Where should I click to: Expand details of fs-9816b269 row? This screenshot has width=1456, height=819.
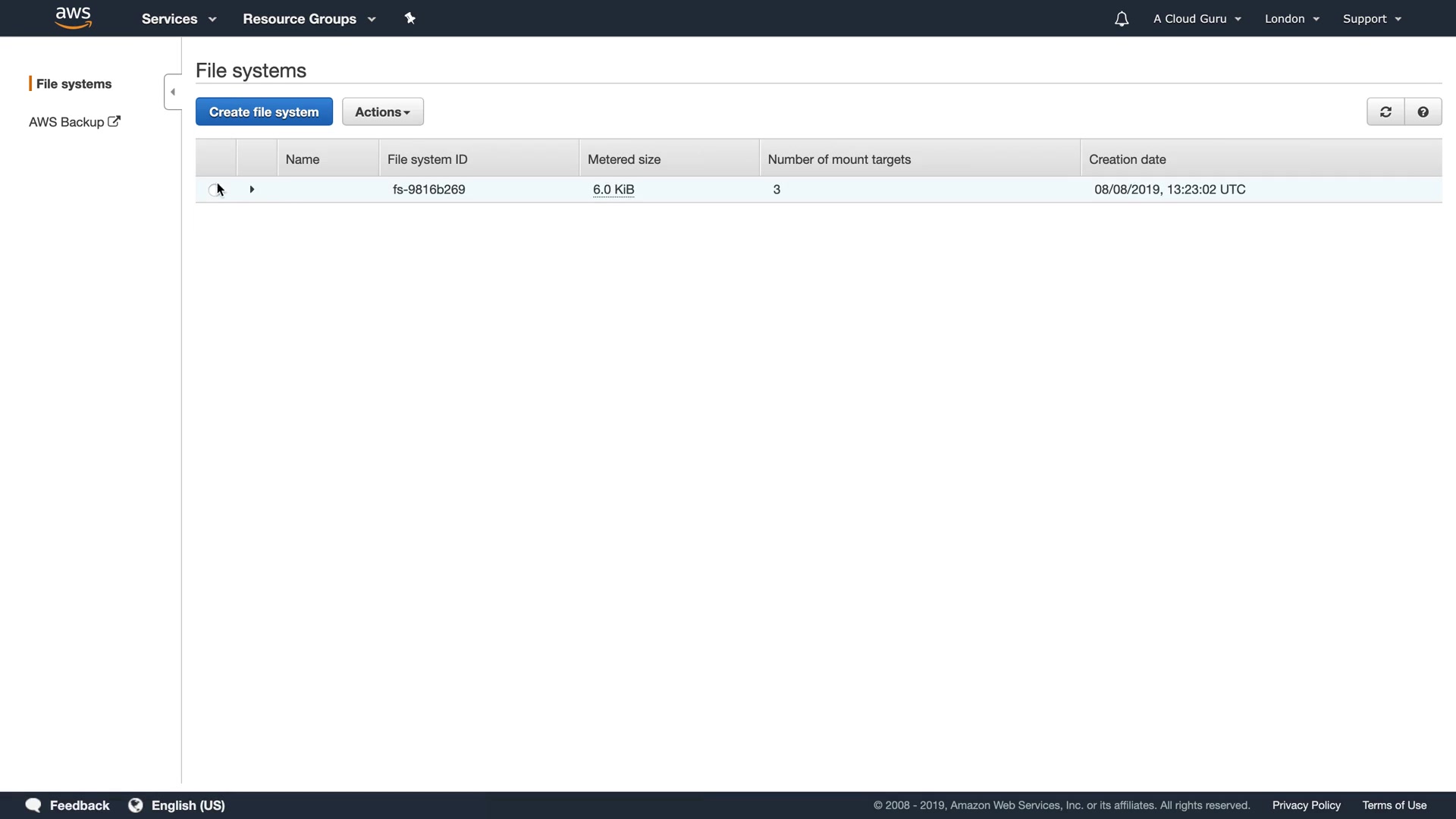pyautogui.click(x=252, y=190)
